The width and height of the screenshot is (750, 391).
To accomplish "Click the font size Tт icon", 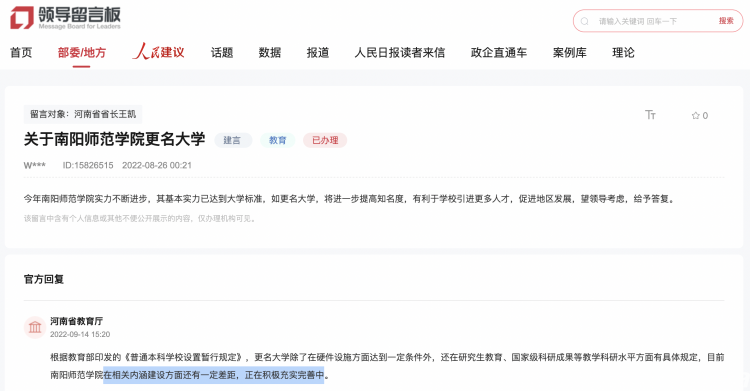I will [650, 115].
